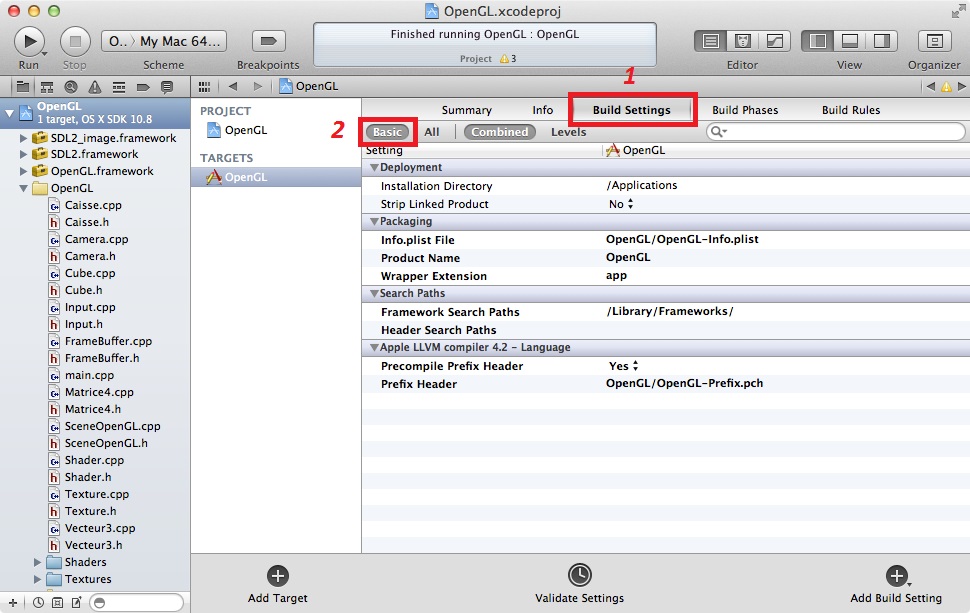Click the build settings search field
970x613 pixels.
(x=840, y=132)
